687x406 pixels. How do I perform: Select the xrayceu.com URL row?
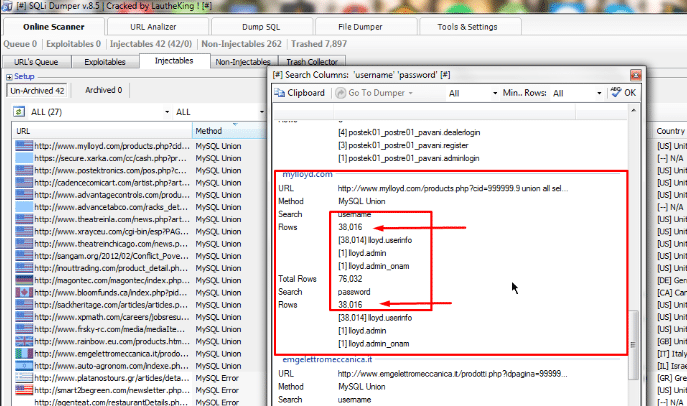[x=112, y=231]
